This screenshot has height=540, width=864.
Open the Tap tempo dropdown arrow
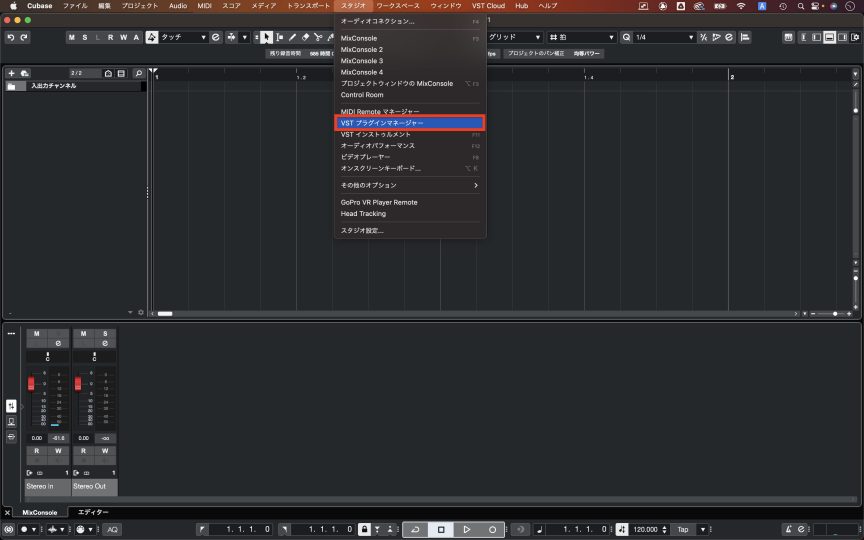click(x=703, y=529)
